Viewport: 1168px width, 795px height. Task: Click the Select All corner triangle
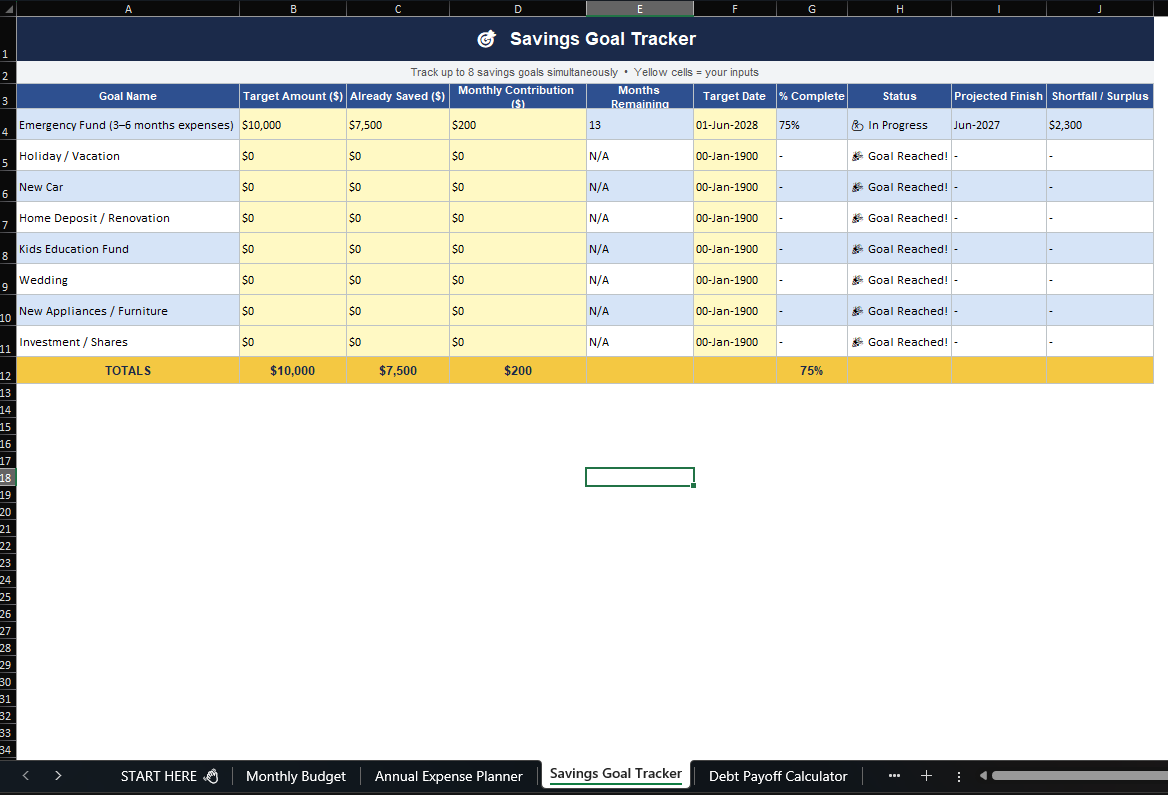point(8,8)
